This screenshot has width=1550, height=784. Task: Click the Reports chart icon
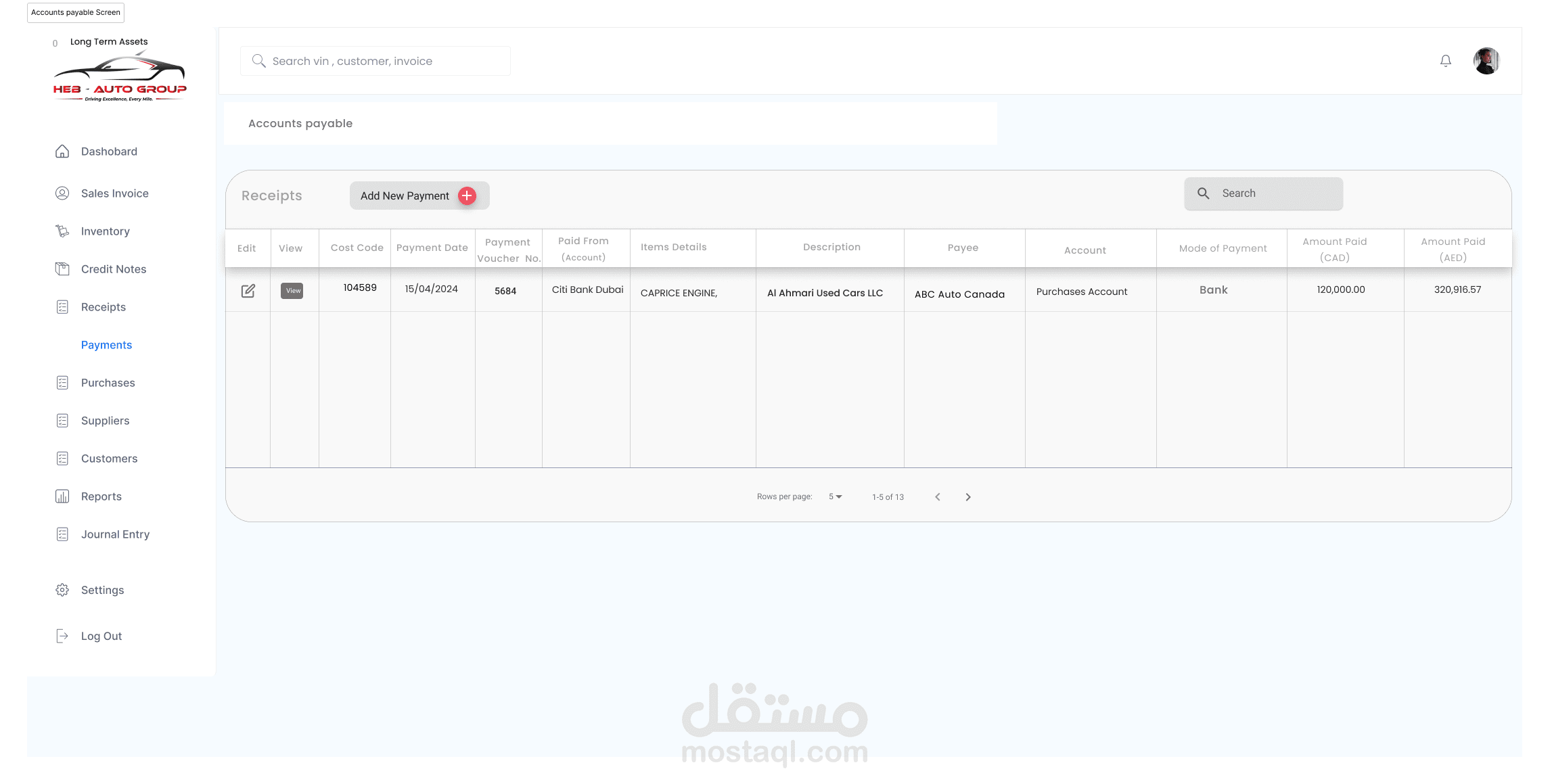click(62, 497)
